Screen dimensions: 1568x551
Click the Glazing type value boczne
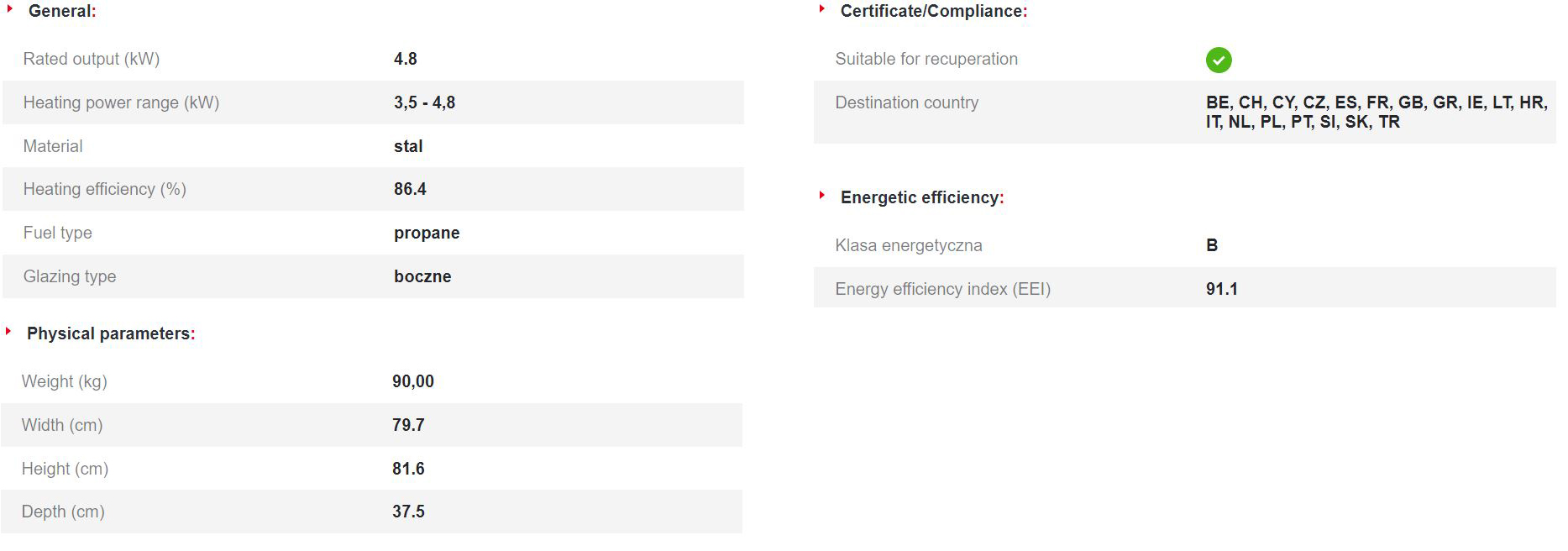click(422, 276)
